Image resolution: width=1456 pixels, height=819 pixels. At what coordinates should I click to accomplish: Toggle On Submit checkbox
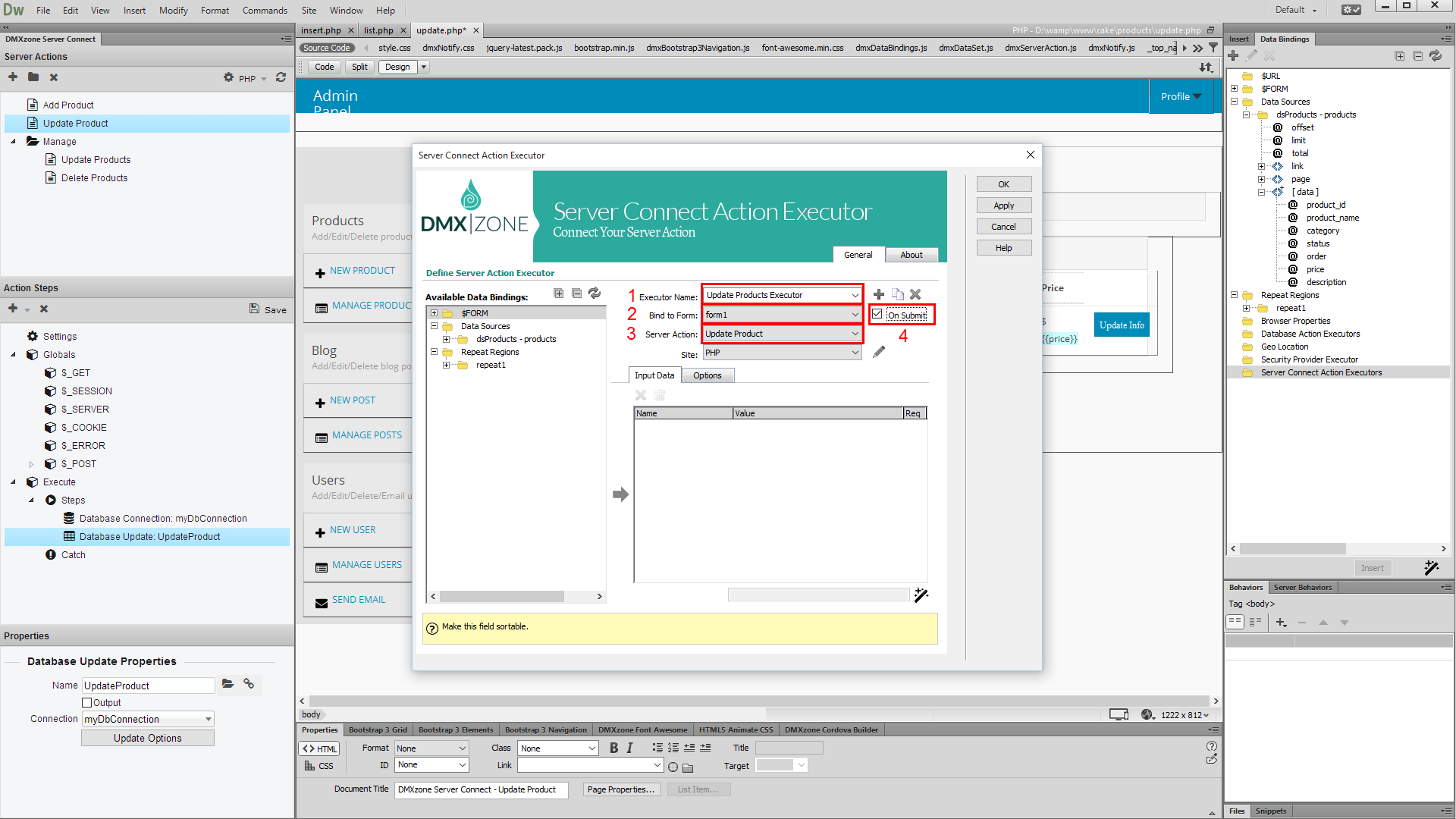pyautogui.click(x=877, y=314)
